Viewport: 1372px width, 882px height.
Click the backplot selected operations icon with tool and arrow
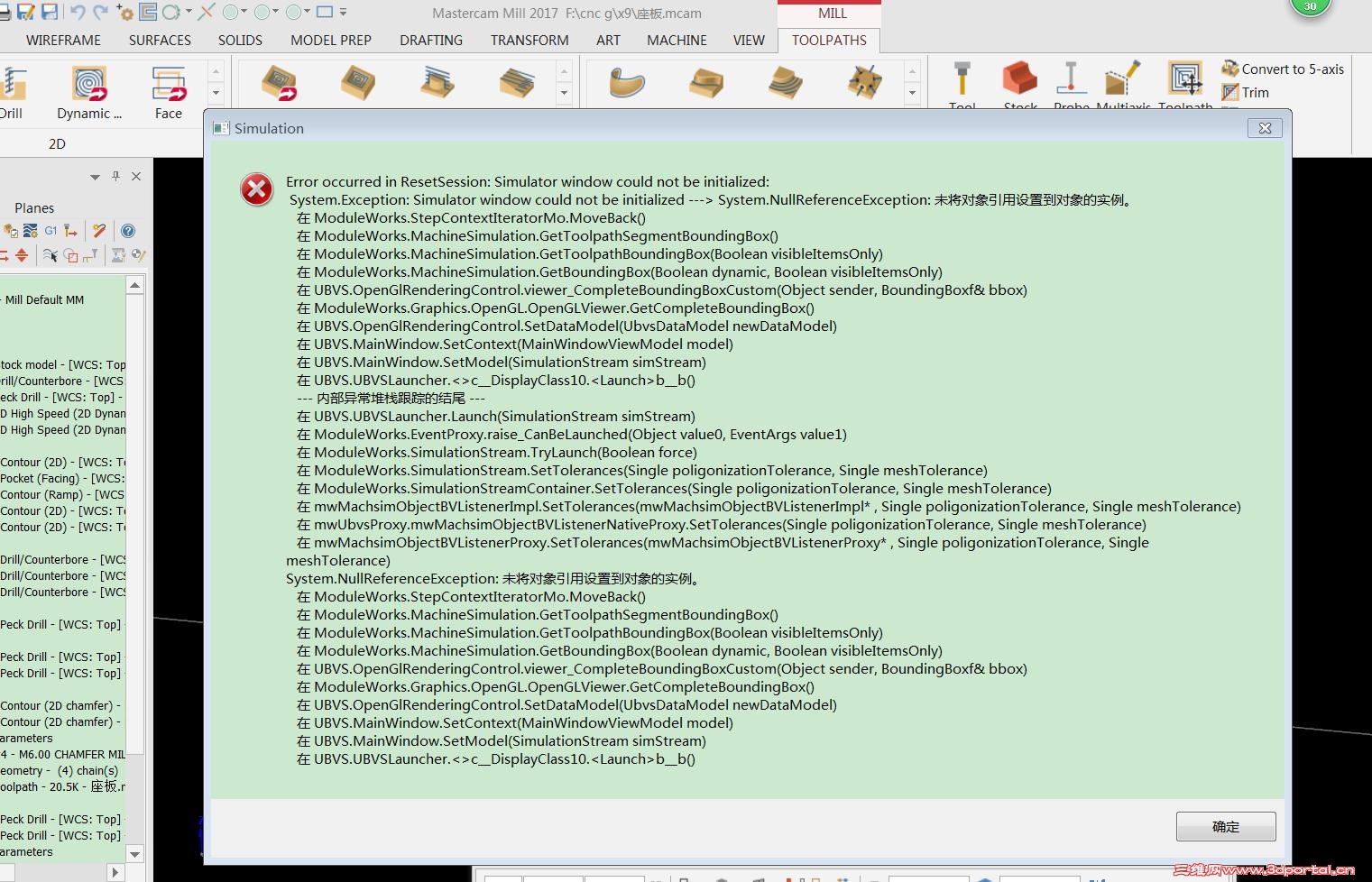[70, 231]
